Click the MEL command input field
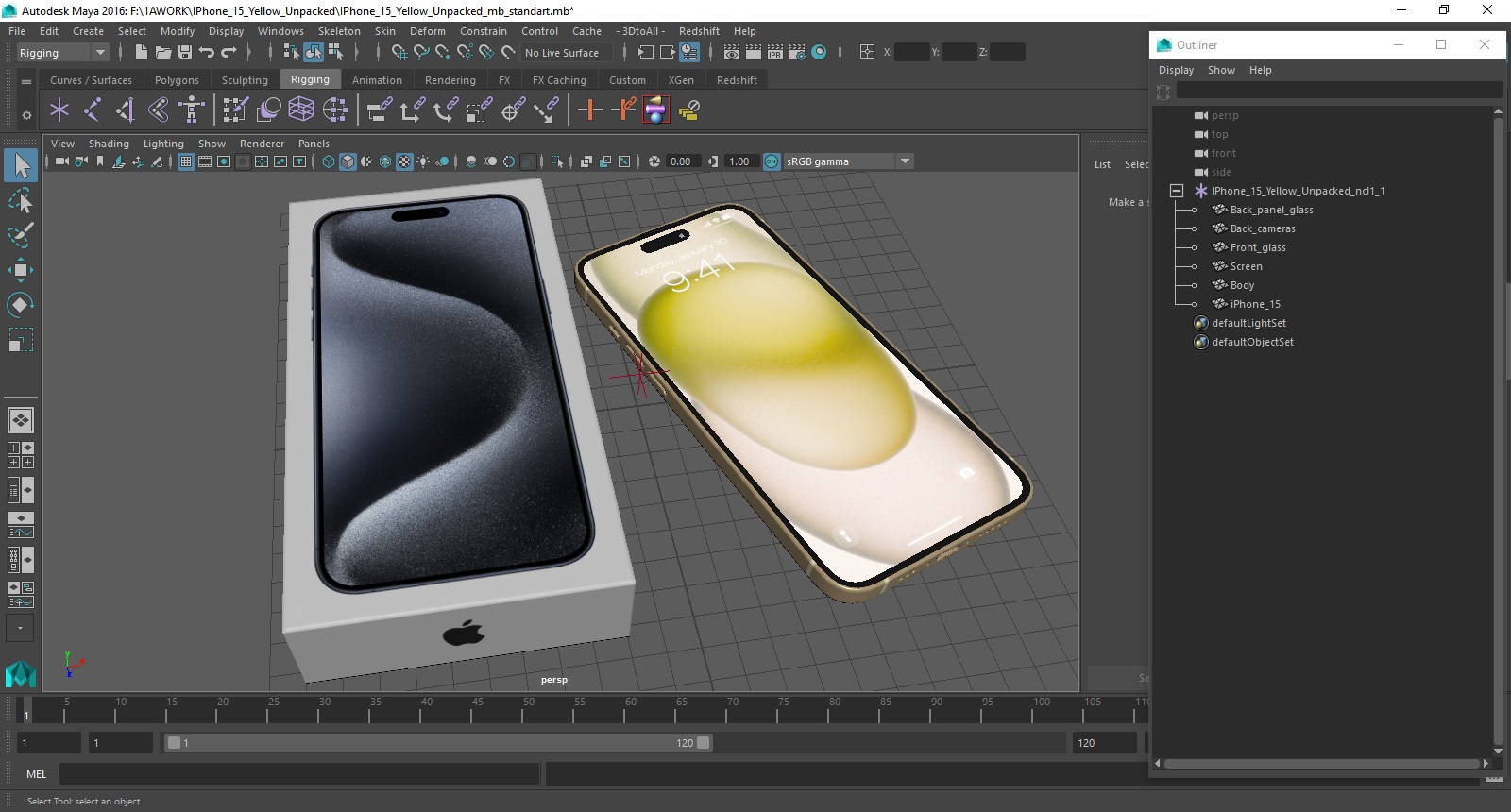 [x=299, y=774]
